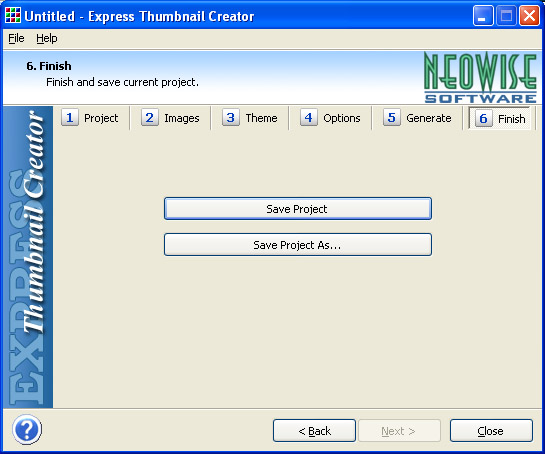Click the number 1 step icon

point(70,117)
